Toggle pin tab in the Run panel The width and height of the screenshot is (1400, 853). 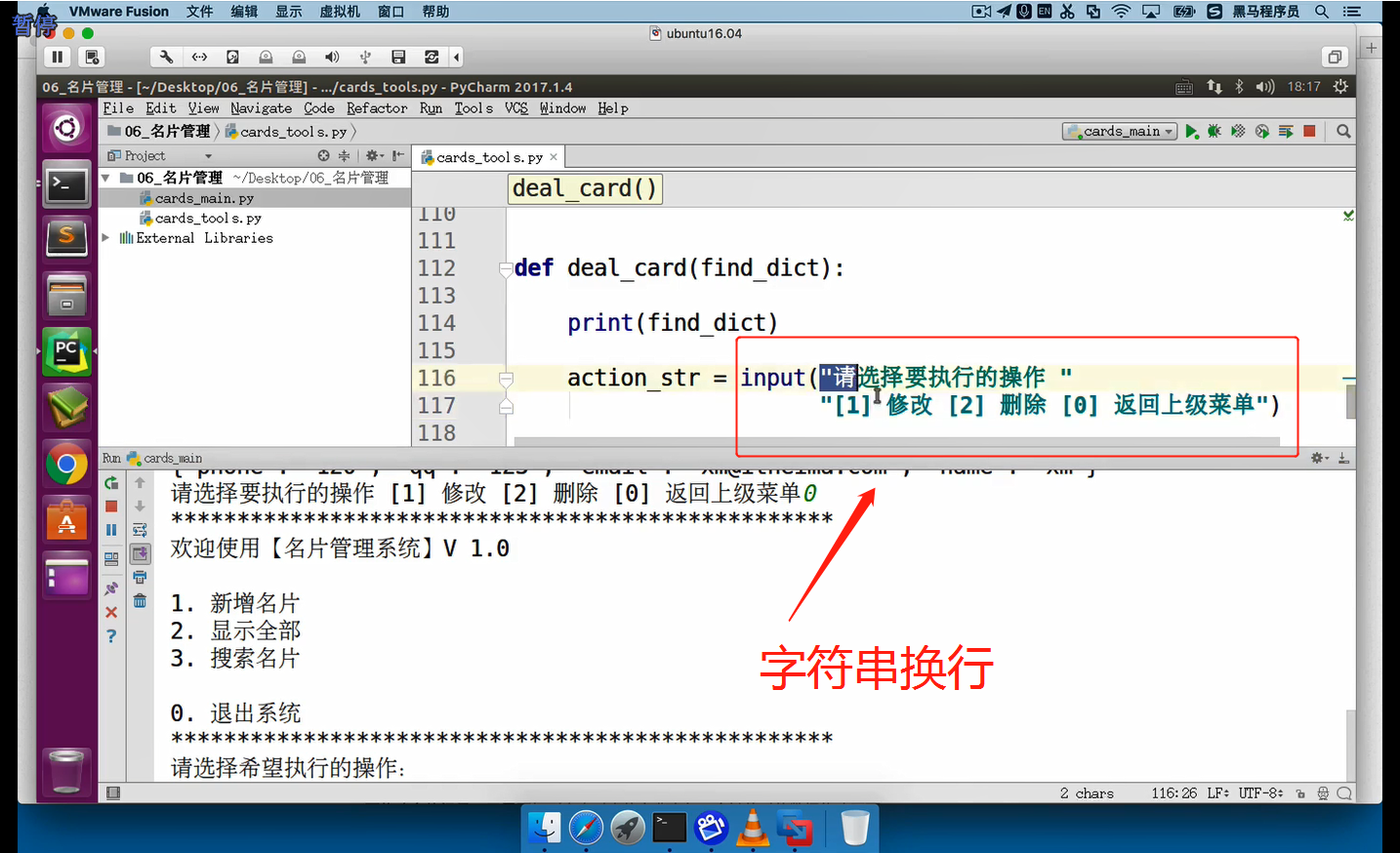point(111,589)
